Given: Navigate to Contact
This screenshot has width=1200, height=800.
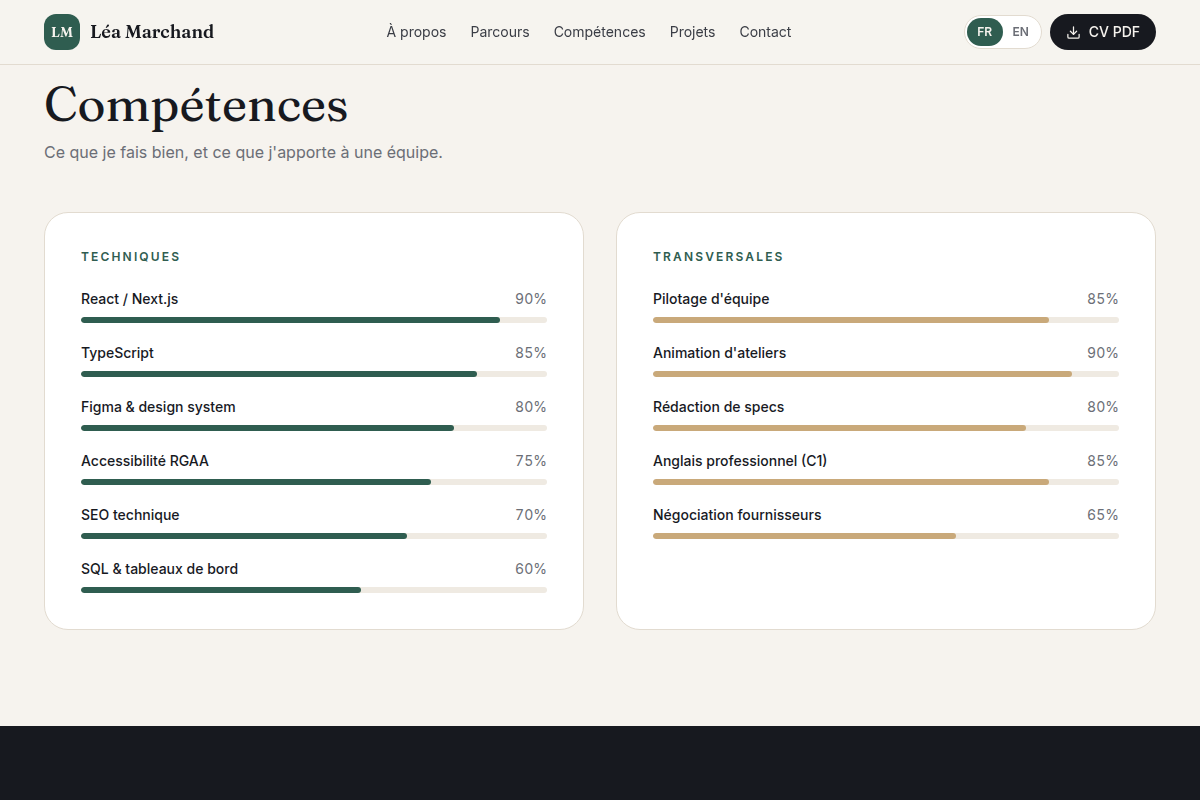Looking at the screenshot, I should pos(765,32).
